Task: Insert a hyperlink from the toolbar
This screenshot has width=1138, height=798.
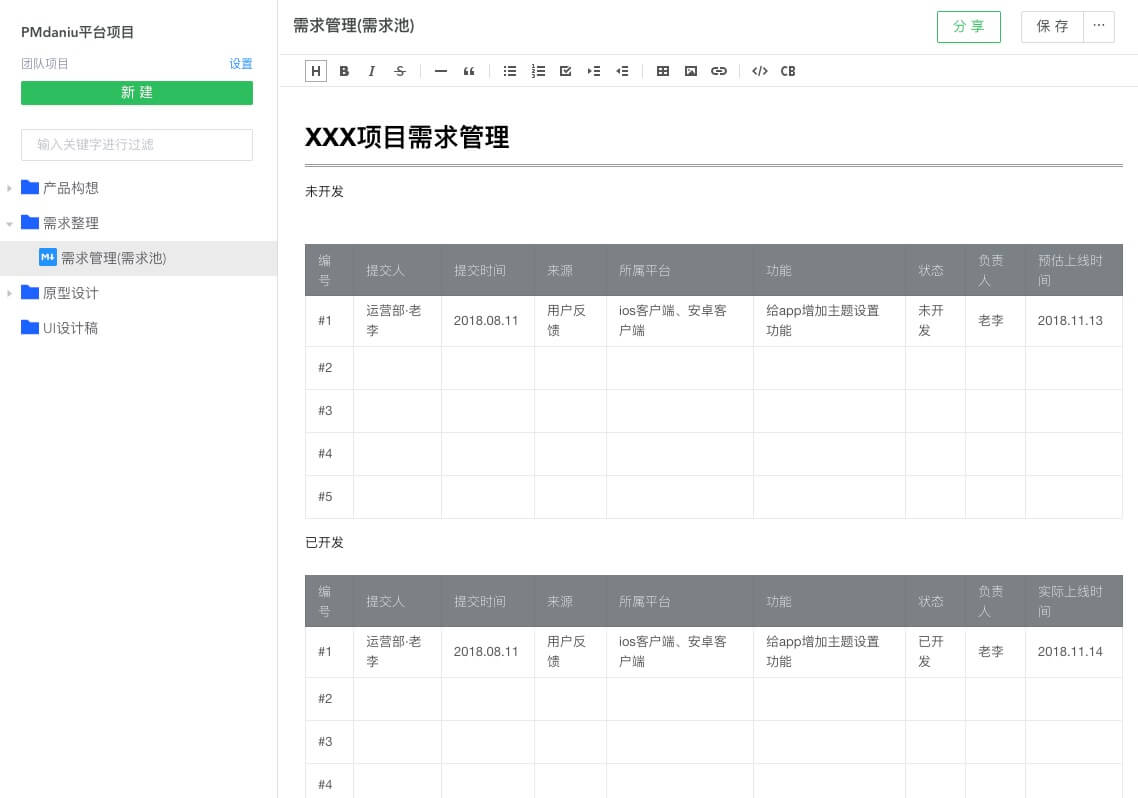Action: 719,71
